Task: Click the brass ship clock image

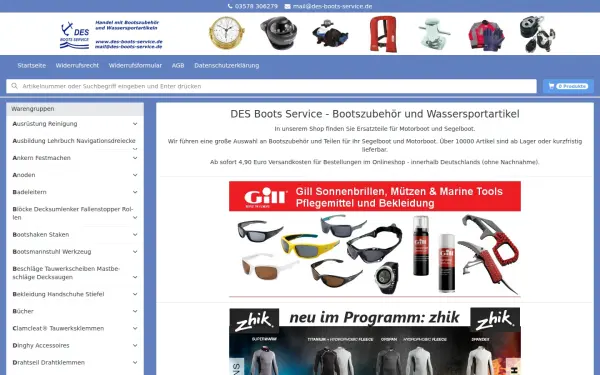Action: click(227, 33)
